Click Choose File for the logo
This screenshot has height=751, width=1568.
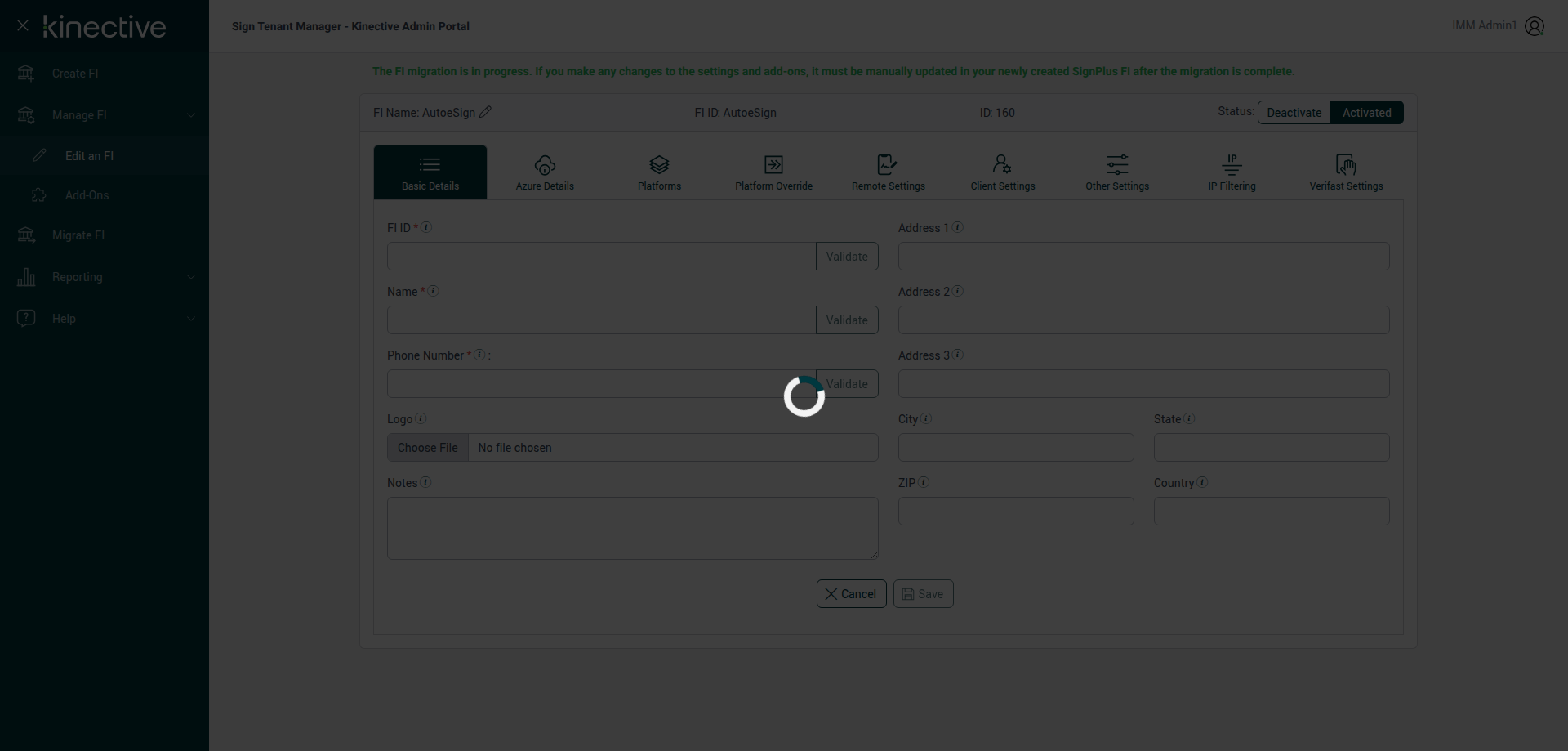click(x=428, y=448)
